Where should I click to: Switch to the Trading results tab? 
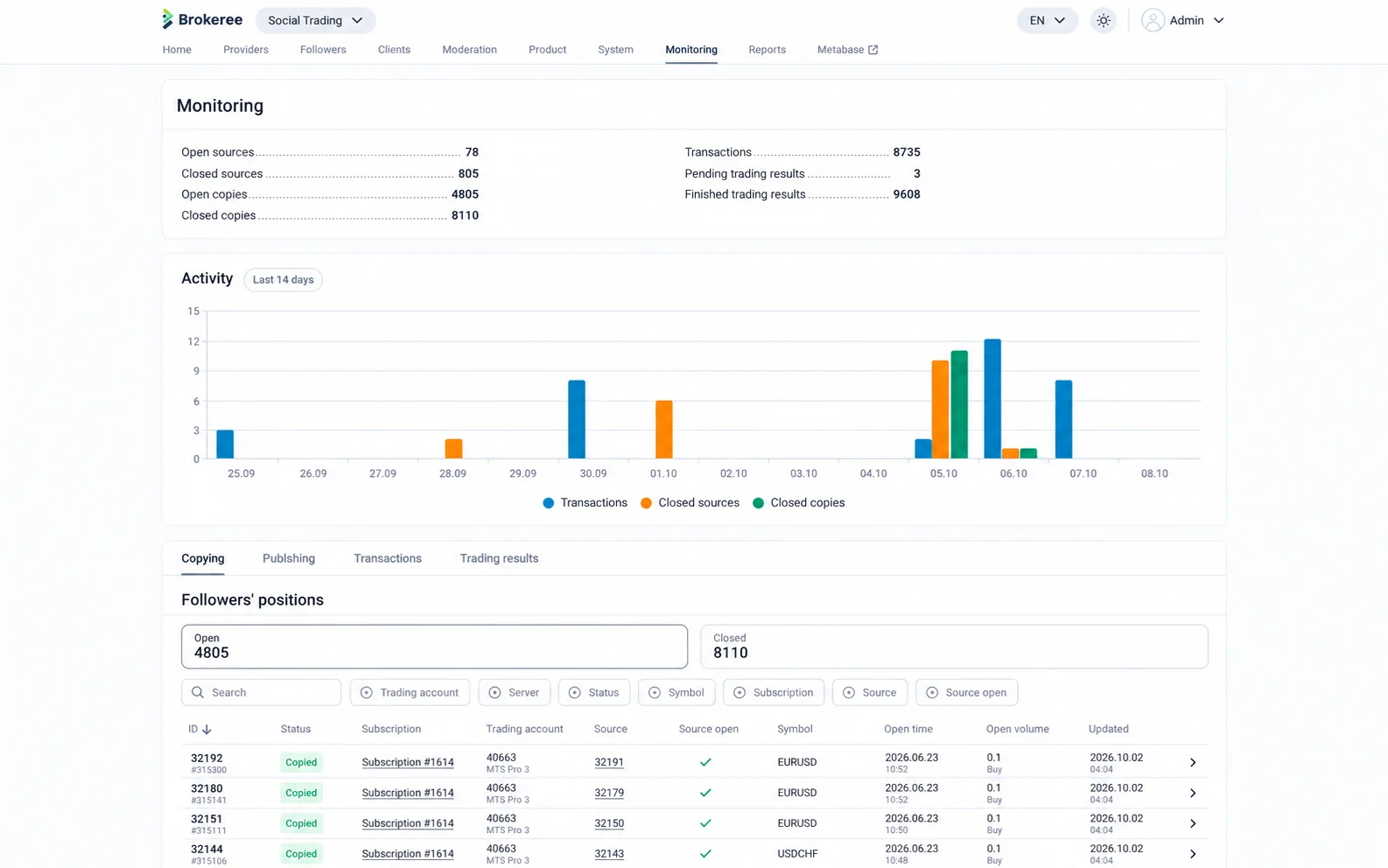coord(499,558)
